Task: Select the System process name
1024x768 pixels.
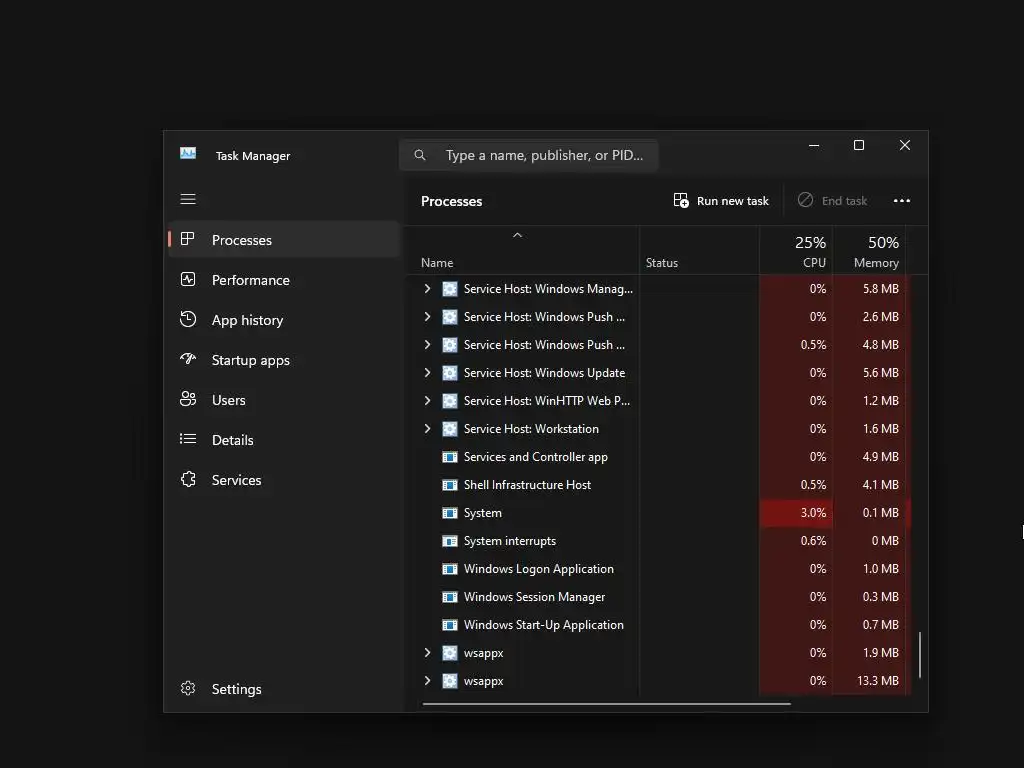Action: coord(483,513)
